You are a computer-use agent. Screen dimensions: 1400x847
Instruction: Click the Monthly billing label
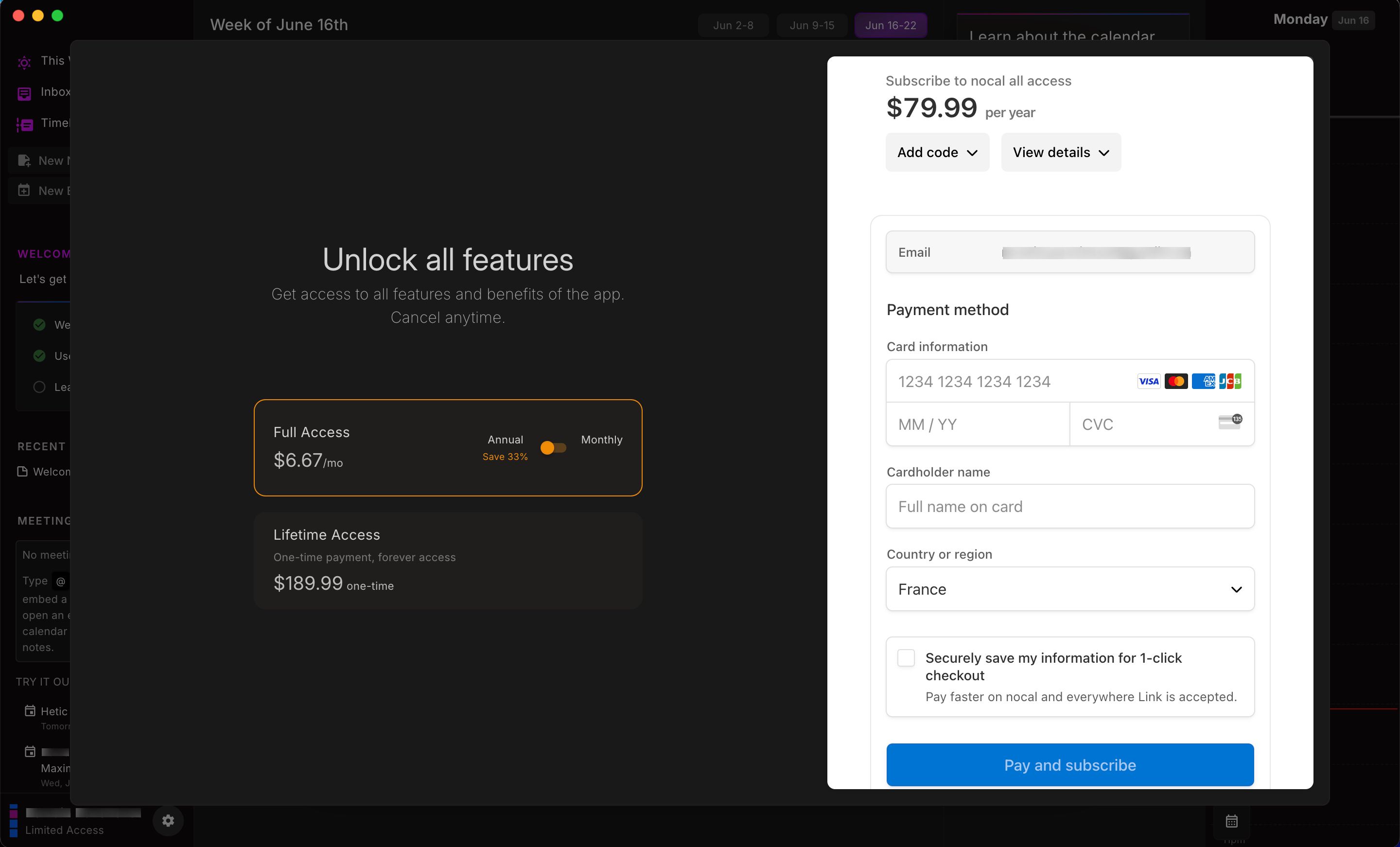tap(602, 440)
